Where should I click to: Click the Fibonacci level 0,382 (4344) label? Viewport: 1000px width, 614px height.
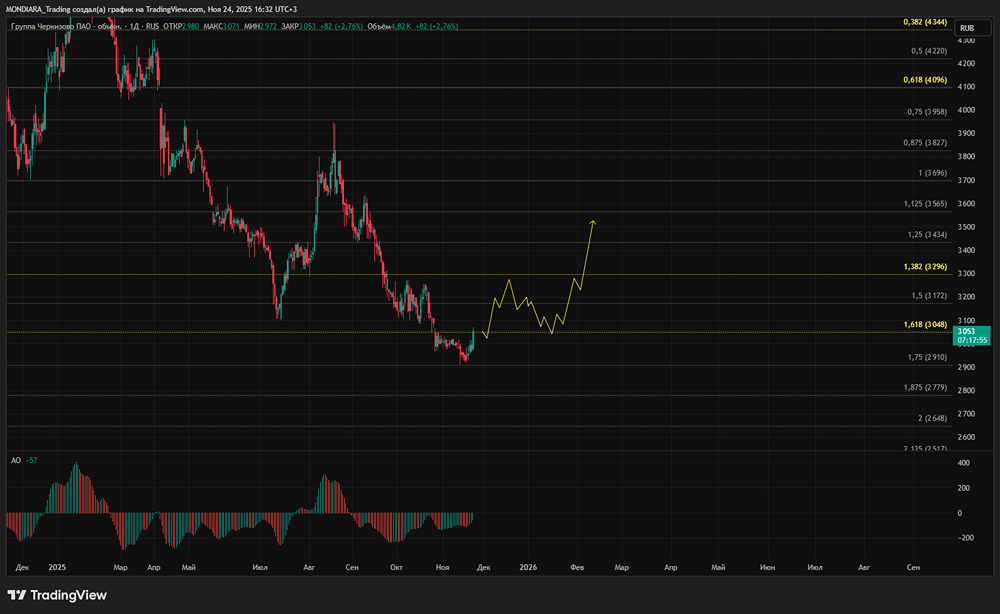(x=925, y=22)
